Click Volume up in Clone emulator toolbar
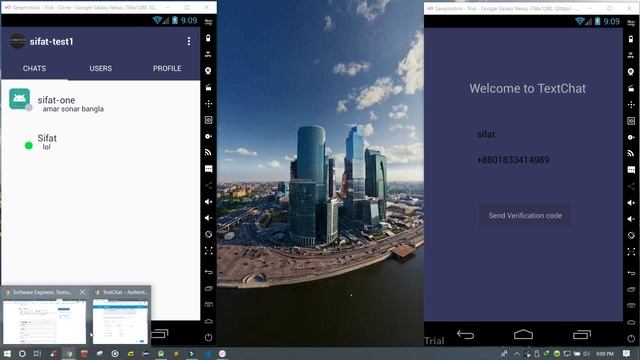 208,202
